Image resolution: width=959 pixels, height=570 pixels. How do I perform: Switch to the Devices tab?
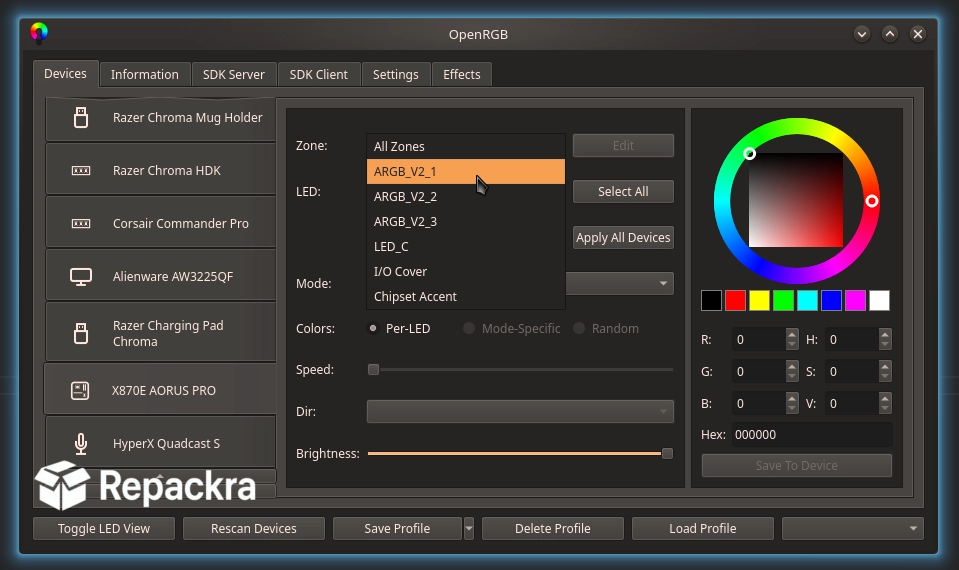[65, 73]
